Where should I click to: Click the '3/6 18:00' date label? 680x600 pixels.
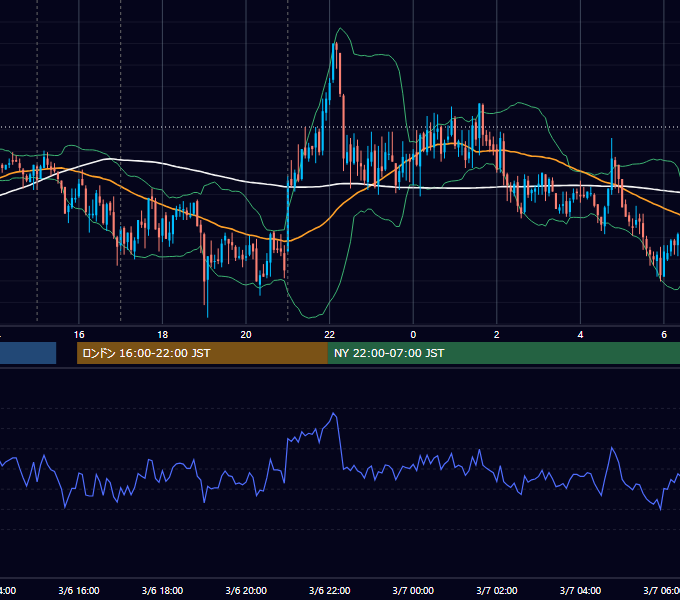163,591
